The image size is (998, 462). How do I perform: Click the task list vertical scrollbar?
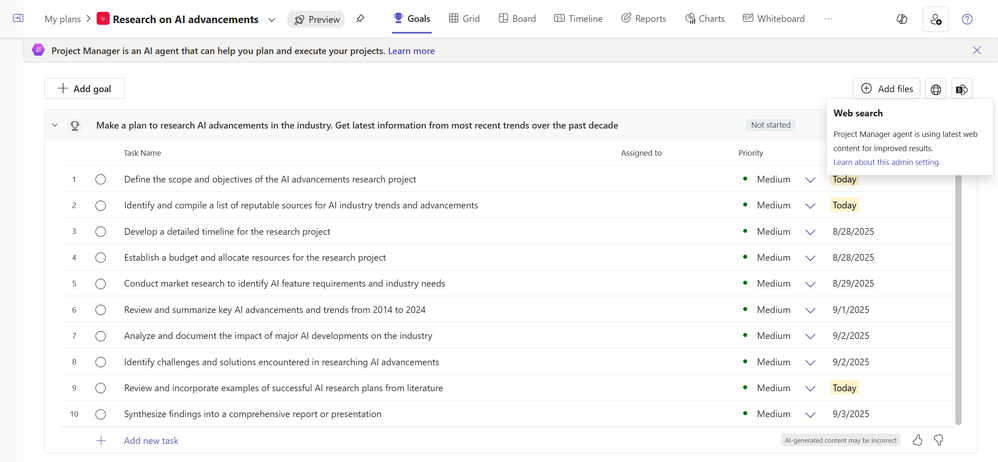958,300
